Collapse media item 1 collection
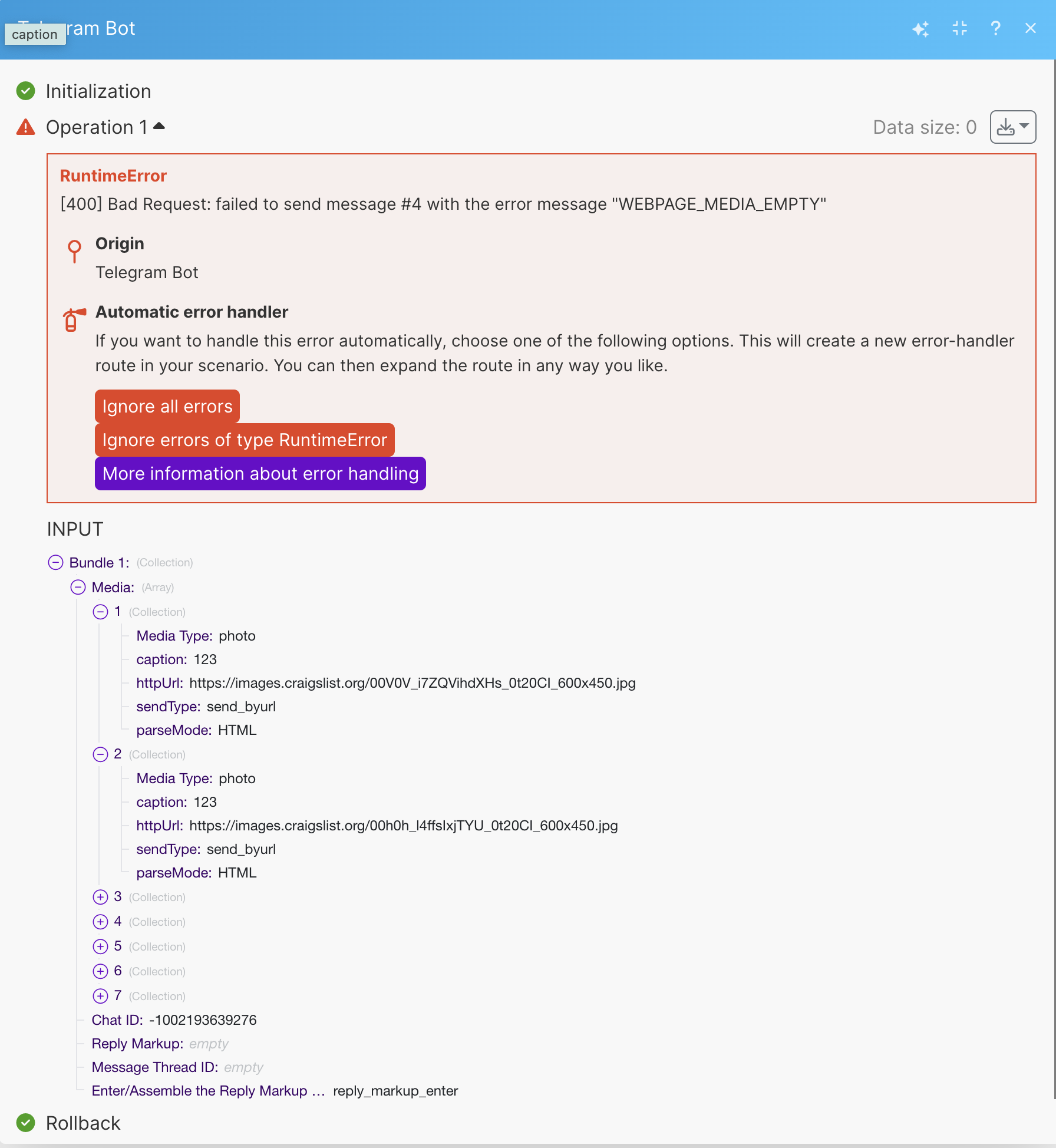This screenshot has height=1148, width=1056. click(100, 612)
